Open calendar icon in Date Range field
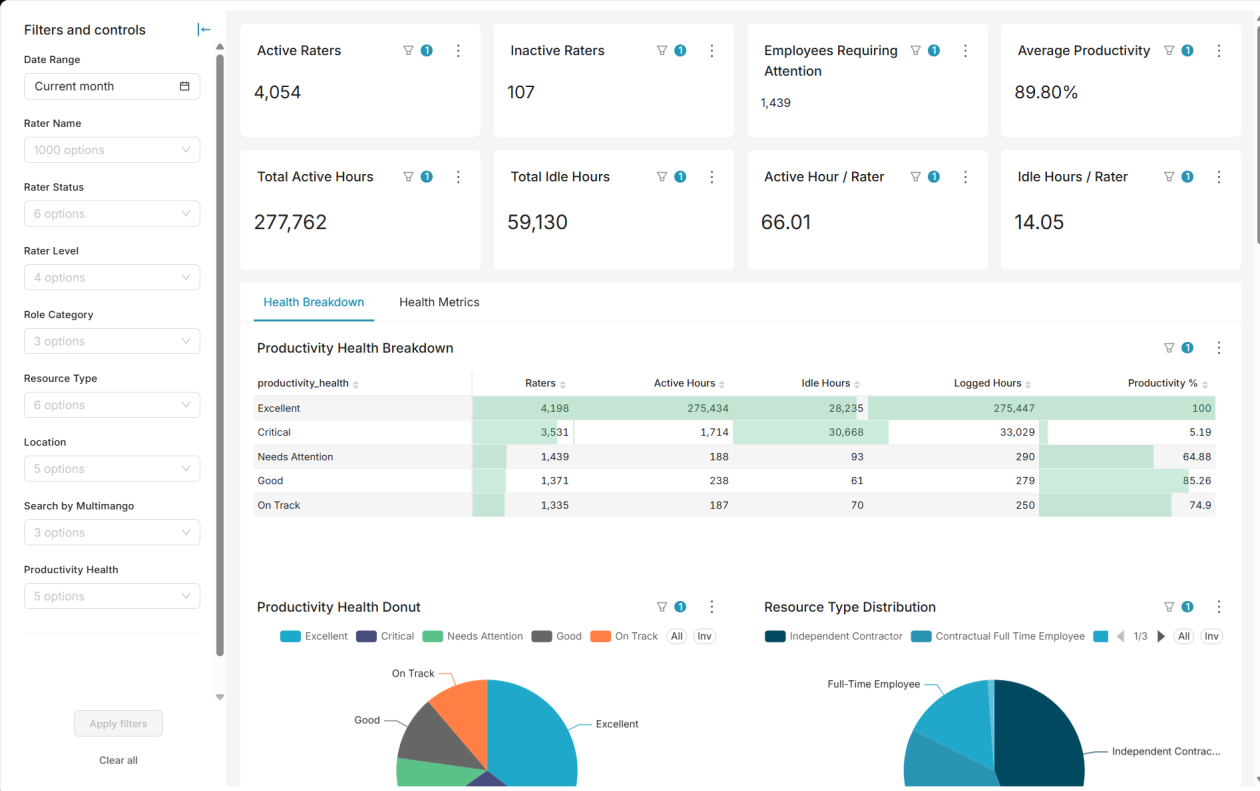The width and height of the screenshot is (1260, 791). pos(184,86)
